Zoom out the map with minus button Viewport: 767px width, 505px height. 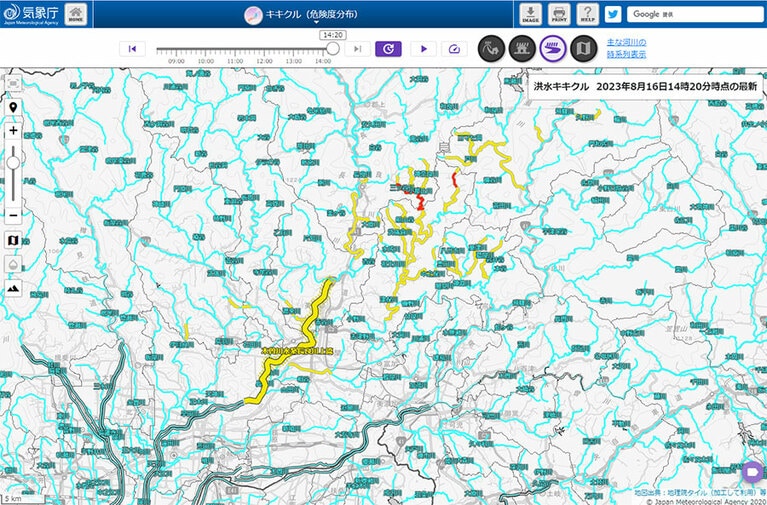[x=13, y=215]
